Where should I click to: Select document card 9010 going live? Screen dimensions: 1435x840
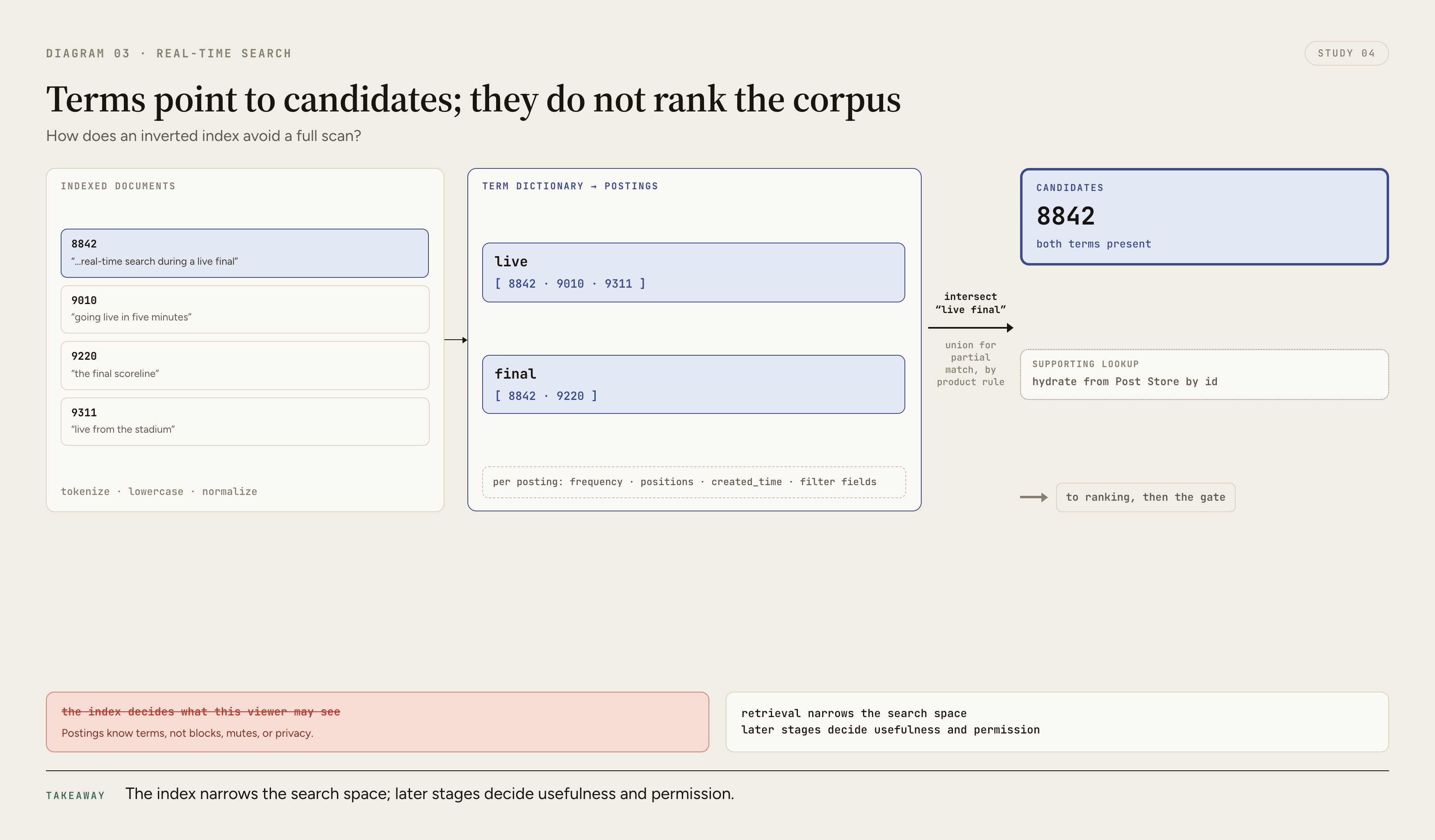[245, 310]
